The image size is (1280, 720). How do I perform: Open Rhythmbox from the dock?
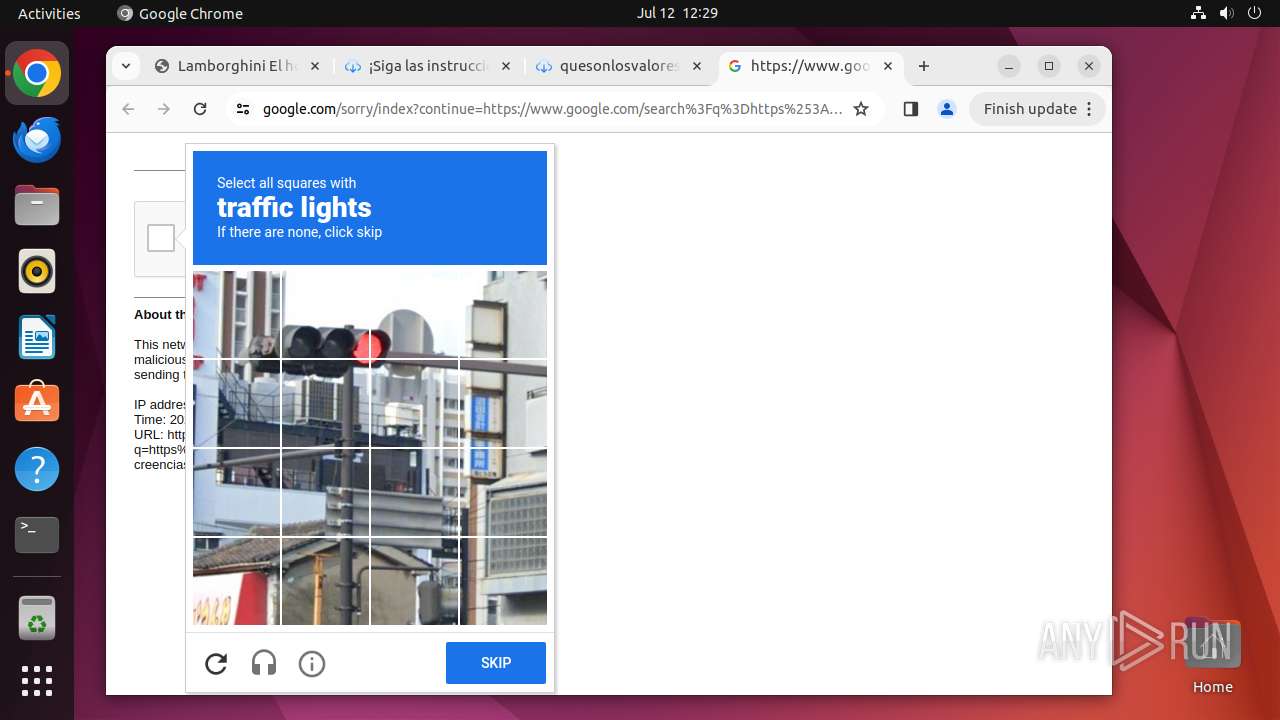37,271
